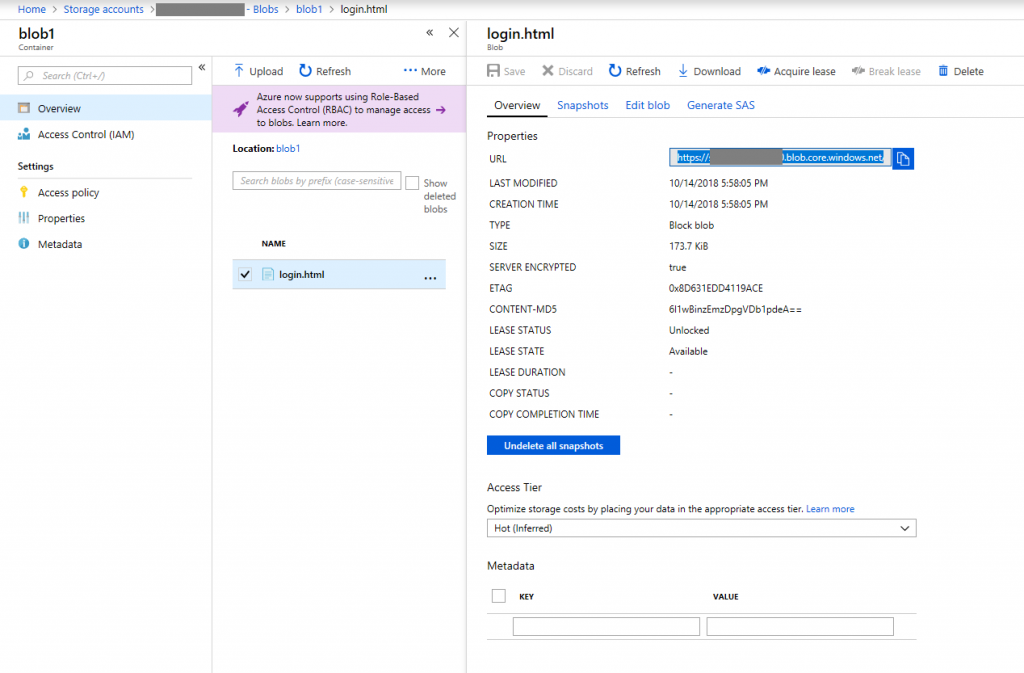Focus the Search blobs by prefix field
The height and width of the screenshot is (673, 1024).
pyautogui.click(x=317, y=181)
